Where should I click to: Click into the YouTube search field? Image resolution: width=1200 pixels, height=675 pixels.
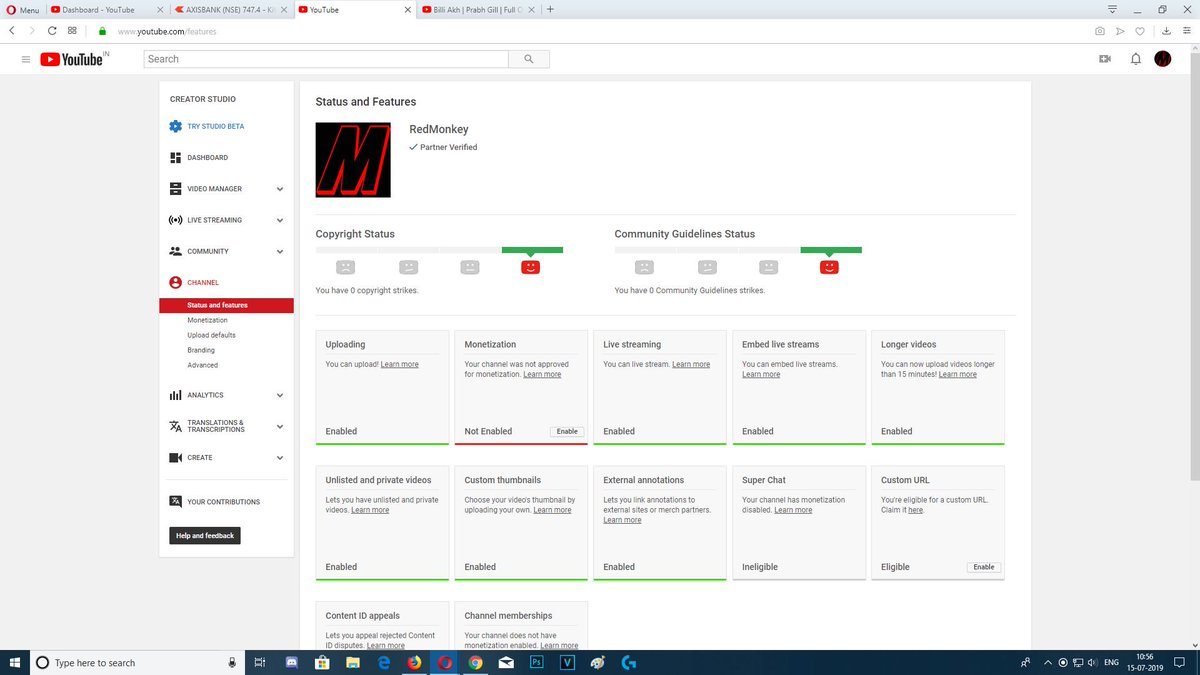[x=326, y=59]
